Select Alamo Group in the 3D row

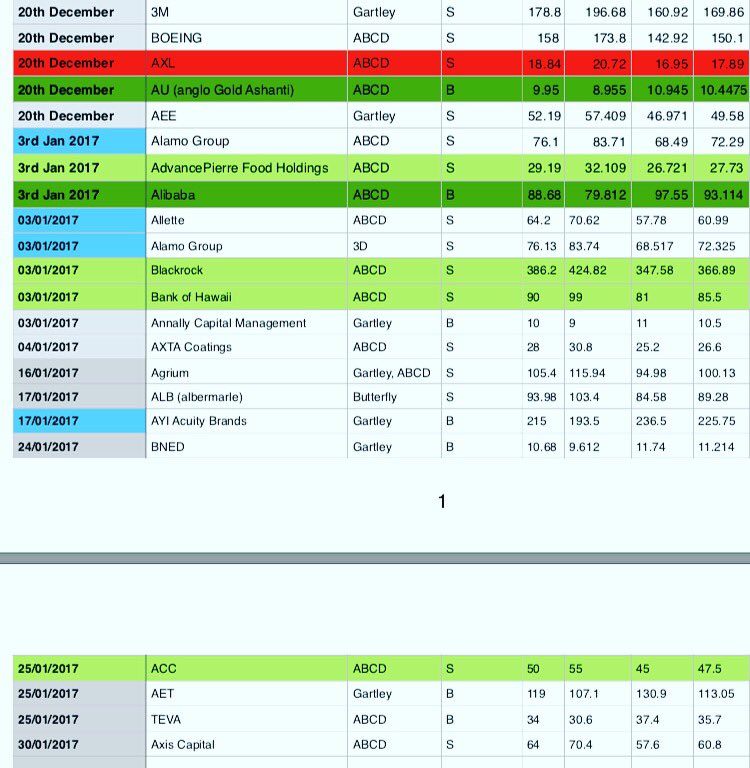[x=246, y=246]
